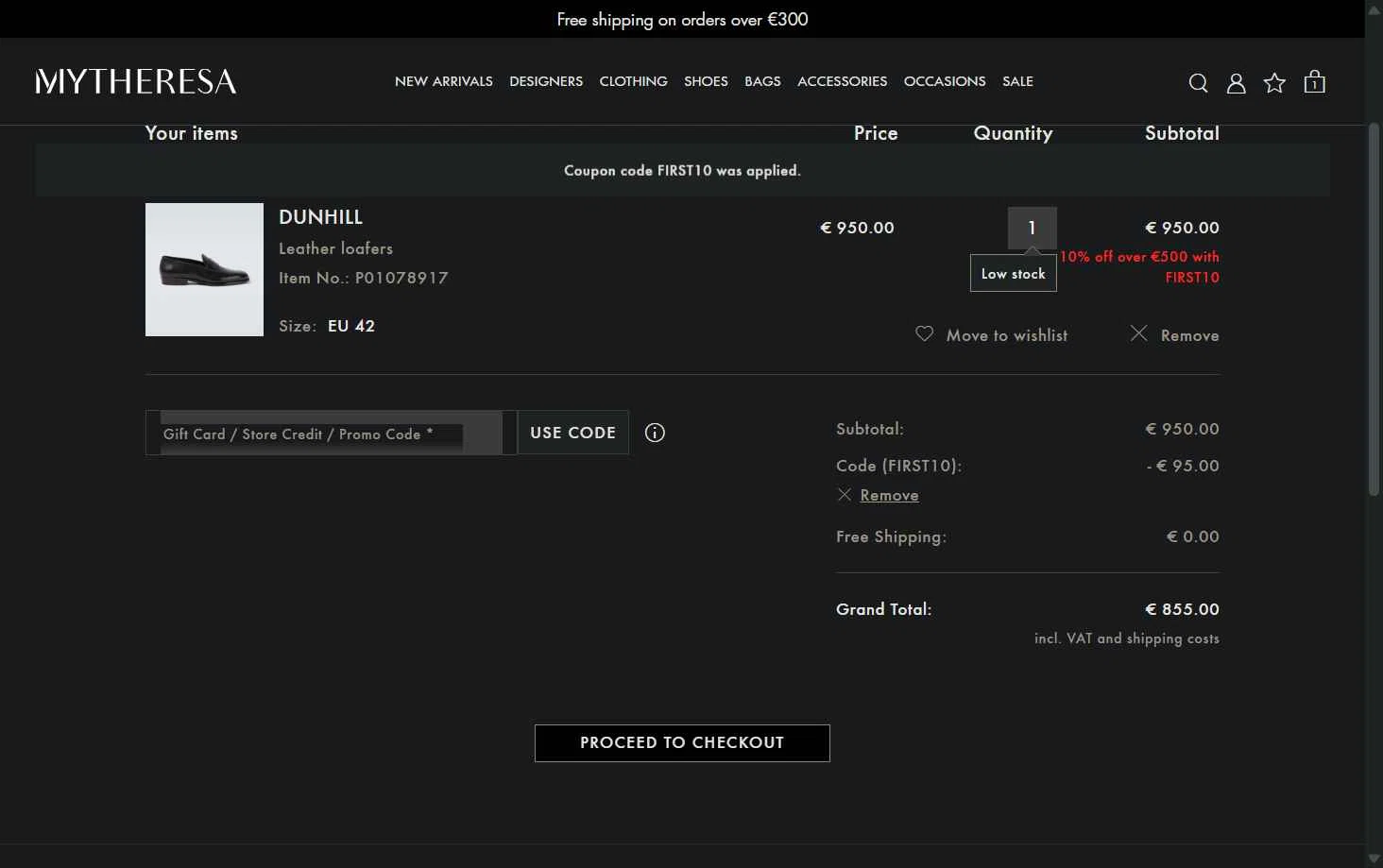Open the Clothing menu

[633, 81]
